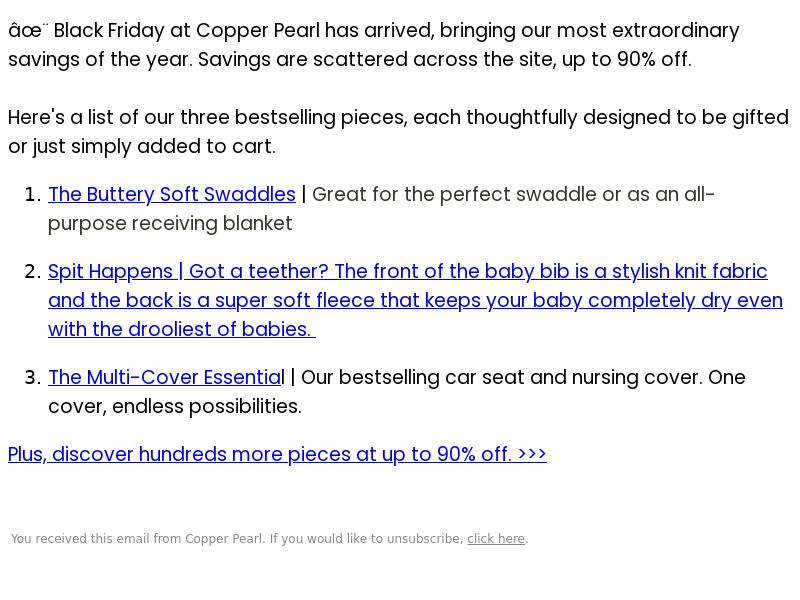The image size is (800, 600).
Task: Click the "purpose receiving blanket" description text
Action: (x=170, y=223)
